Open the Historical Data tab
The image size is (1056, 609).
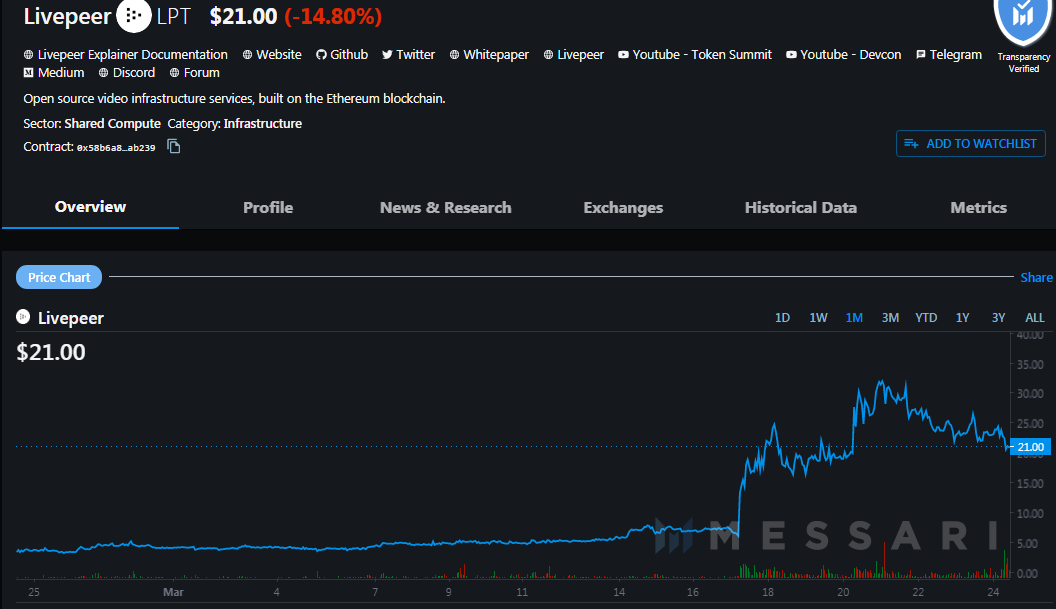click(x=801, y=207)
